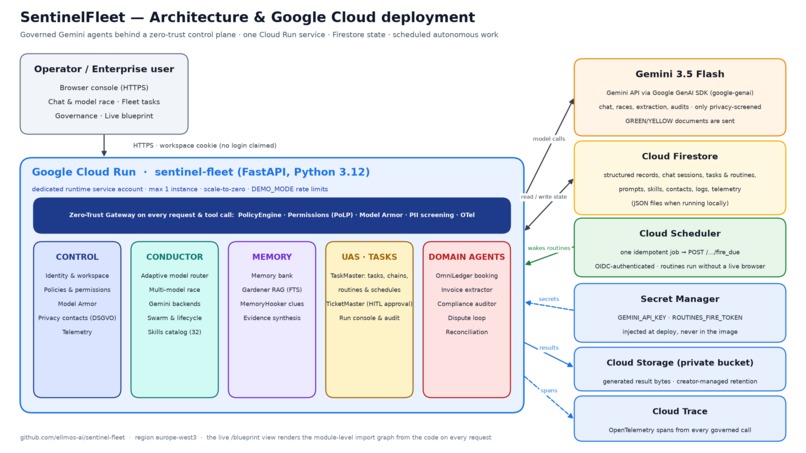This screenshot has width=806, height=453.
Task: Click the 'one idempotent job' POST line
Action: [x=680, y=252]
